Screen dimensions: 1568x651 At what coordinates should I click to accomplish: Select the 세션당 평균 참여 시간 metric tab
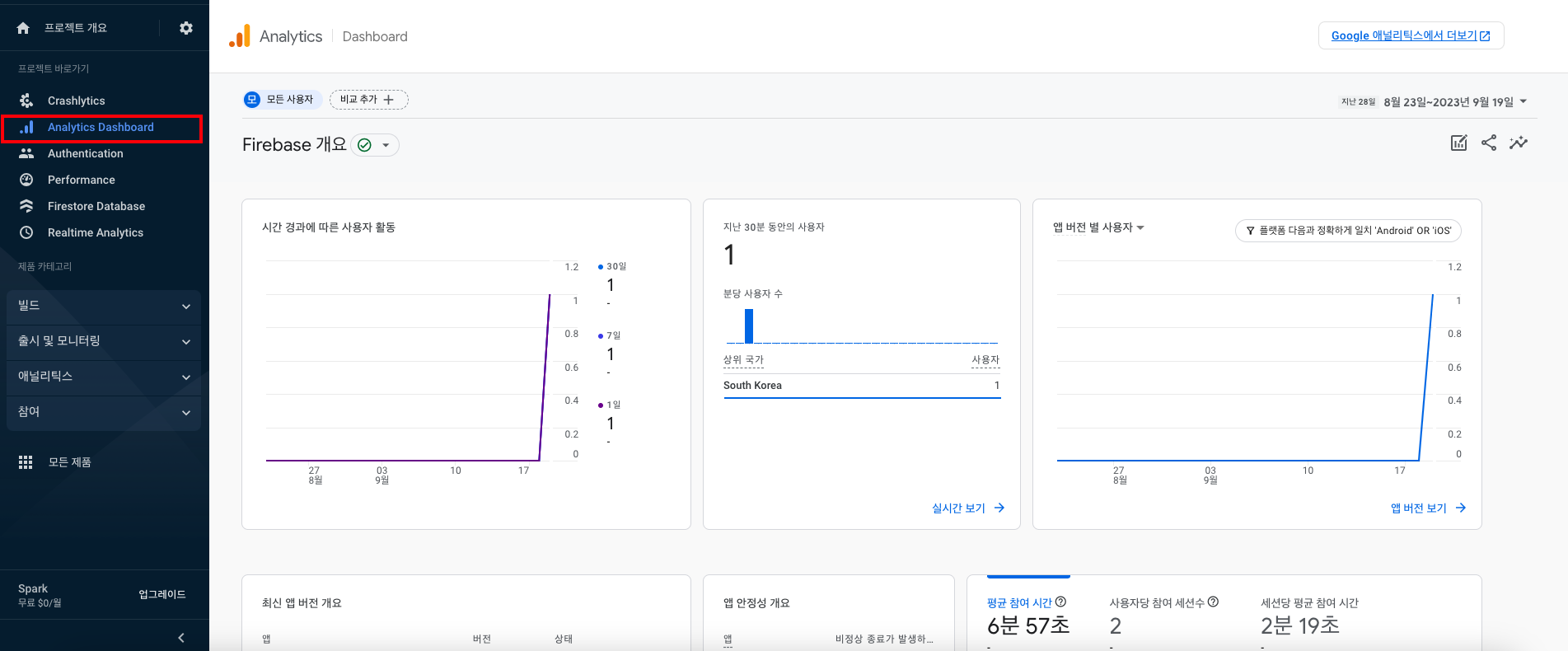click(1309, 614)
